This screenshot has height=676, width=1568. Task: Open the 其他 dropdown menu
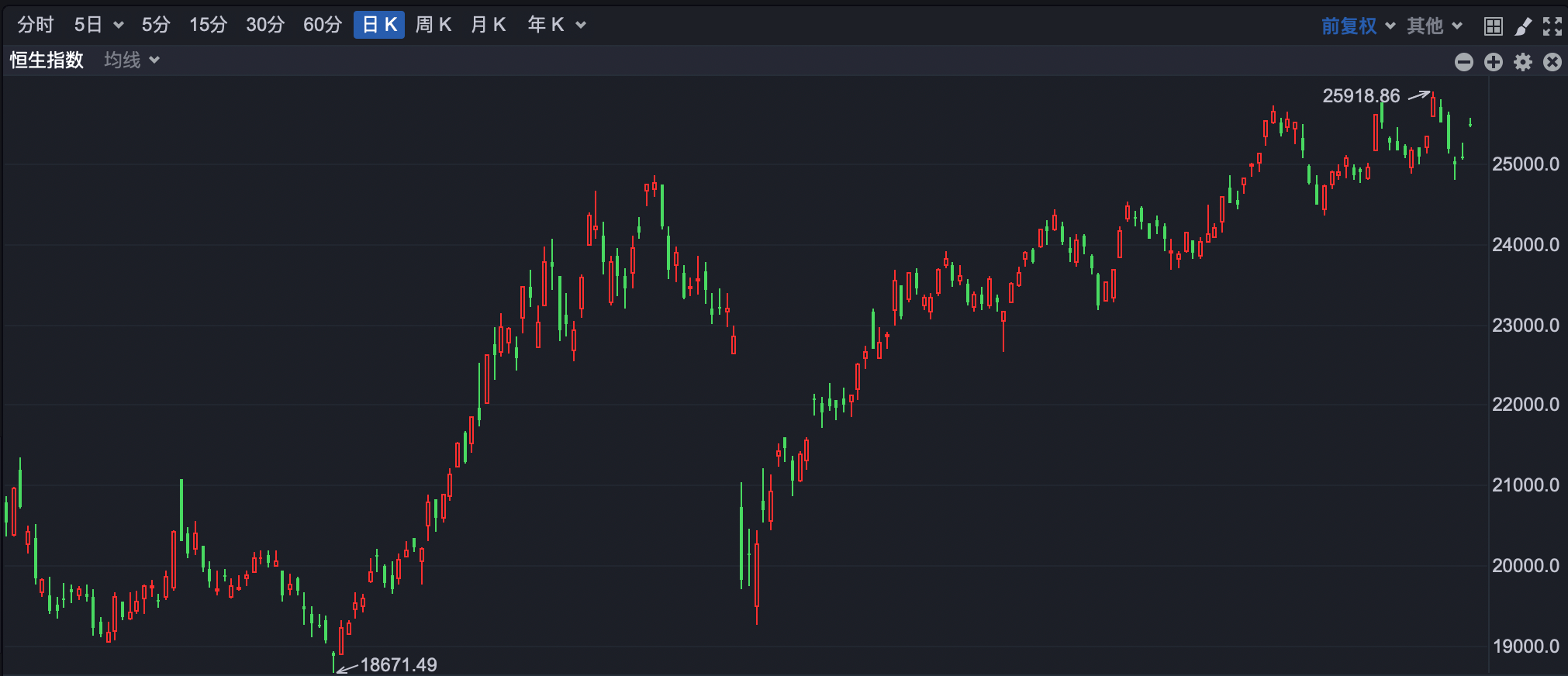click(1434, 26)
